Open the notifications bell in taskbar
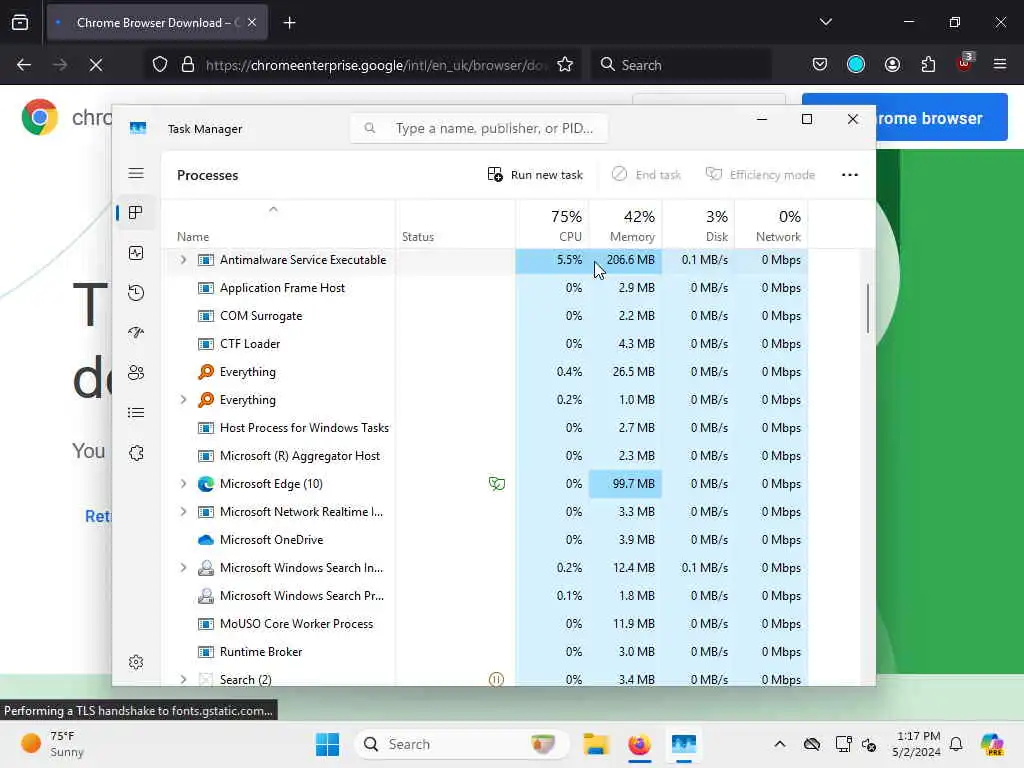The image size is (1024, 768). [x=956, y=744]
